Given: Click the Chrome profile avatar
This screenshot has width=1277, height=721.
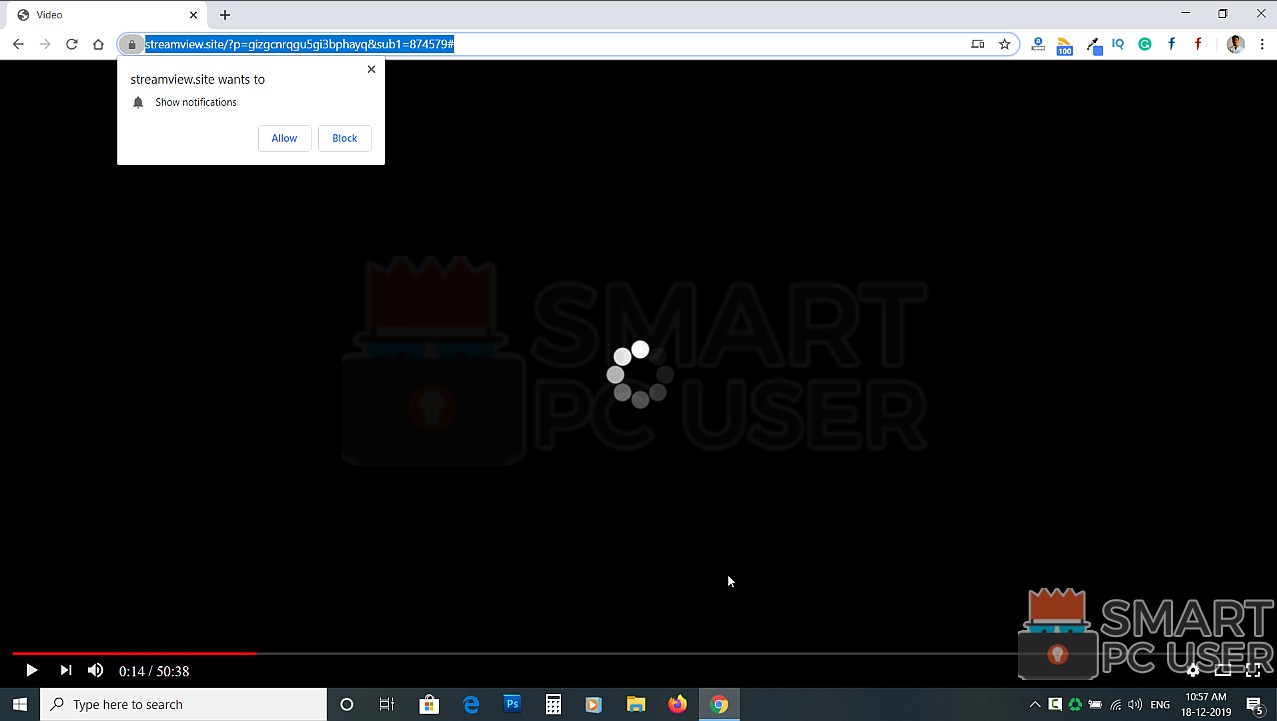Looking at the screenshot, I should (1235, 44).
